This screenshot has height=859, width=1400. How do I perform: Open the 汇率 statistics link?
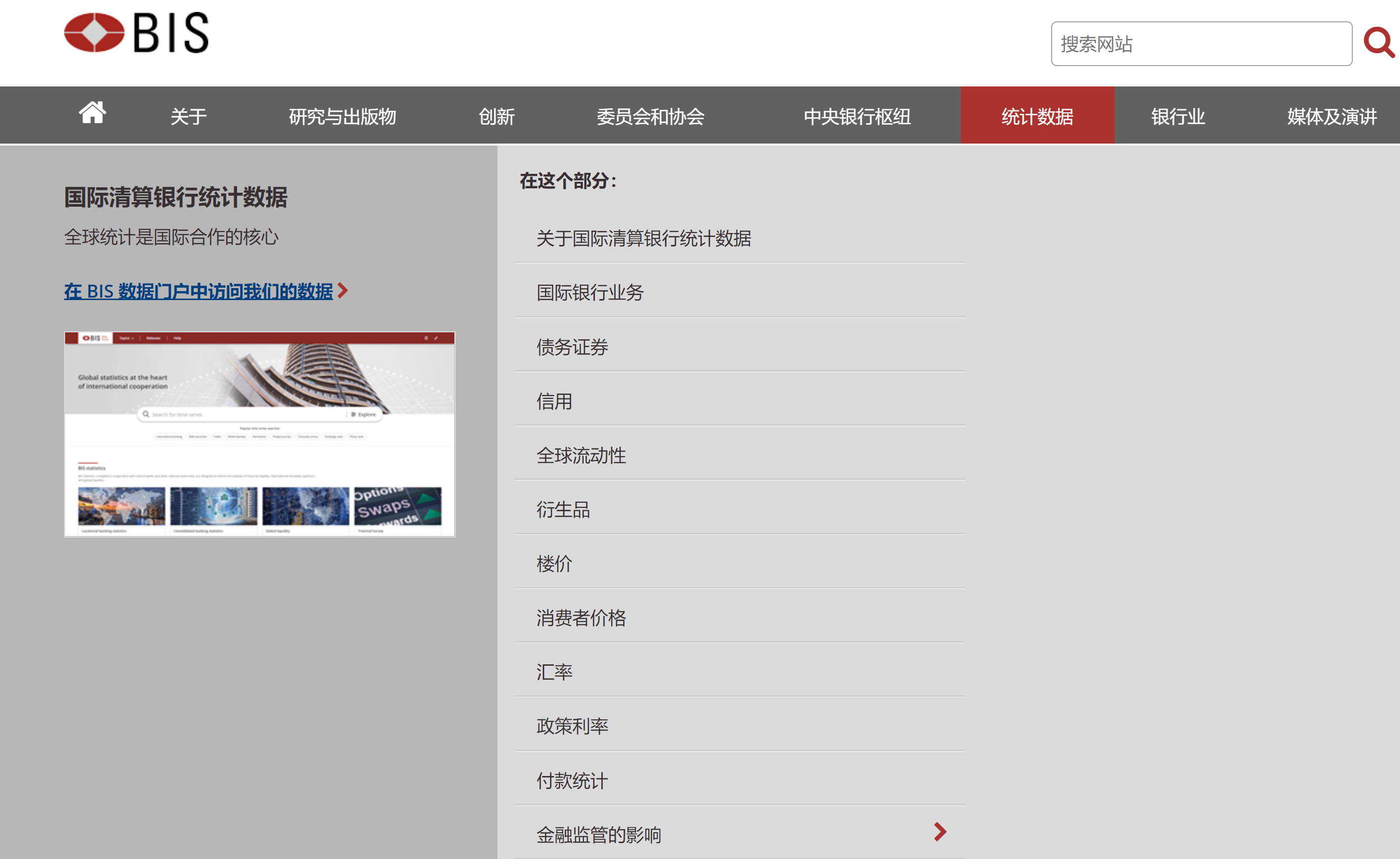[554, 672]
